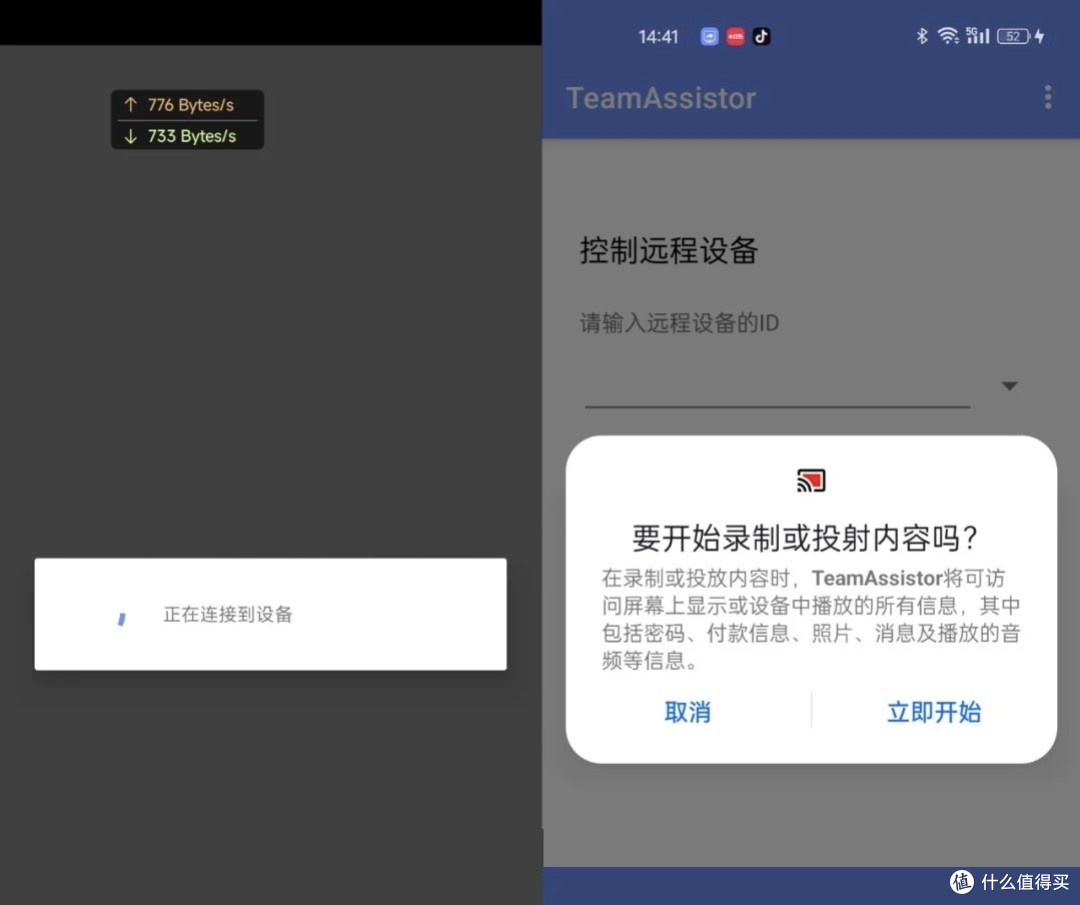Image resolution: width=1080 pixels, height=905 pixels.
Task: Expand the remote device ID dropdown arrow
Action: coord(1009,386)
